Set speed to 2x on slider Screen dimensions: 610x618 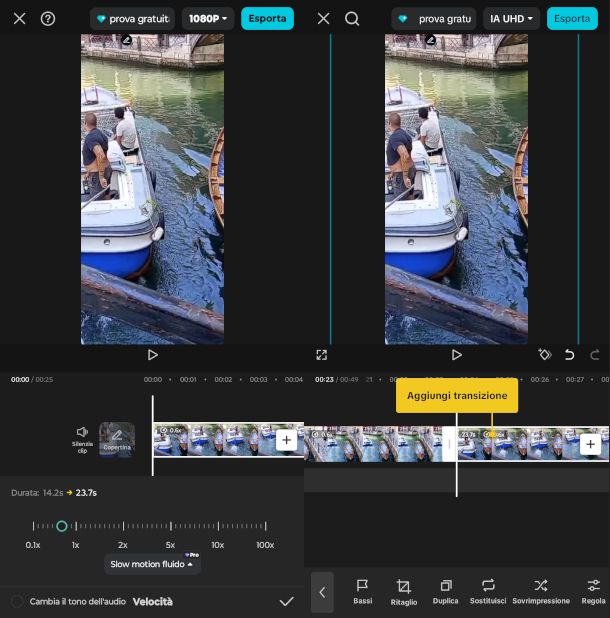point(123,526)
